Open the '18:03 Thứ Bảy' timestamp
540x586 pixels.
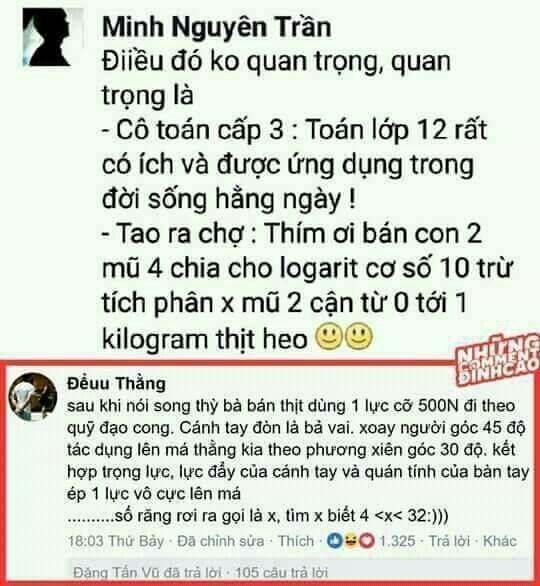coord(115,541)
